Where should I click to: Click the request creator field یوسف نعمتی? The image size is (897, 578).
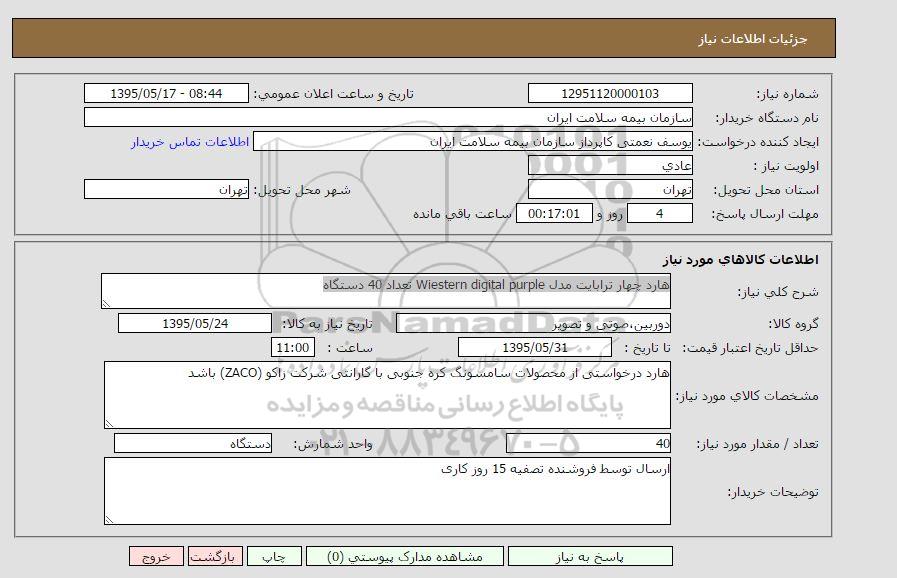[x=473, y=141]
